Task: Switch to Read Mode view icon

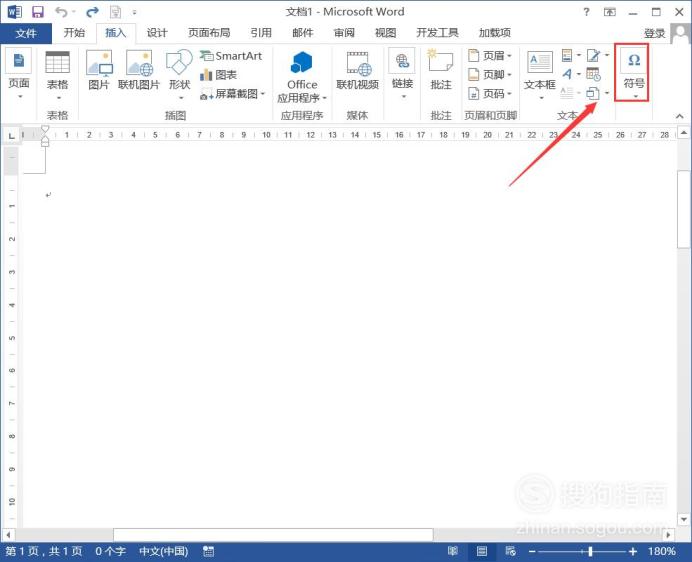Action: click(x=453, y=551)
